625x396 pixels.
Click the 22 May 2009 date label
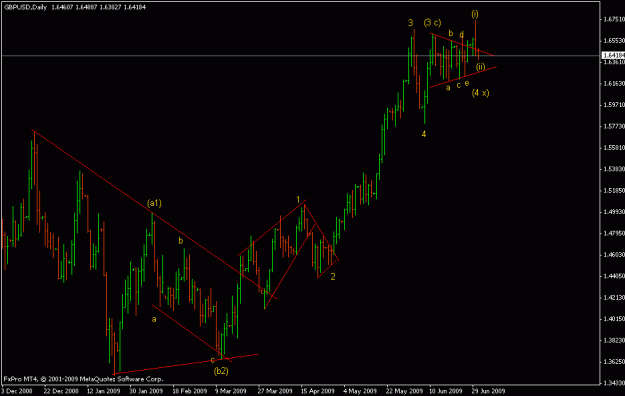coord(404,391)
